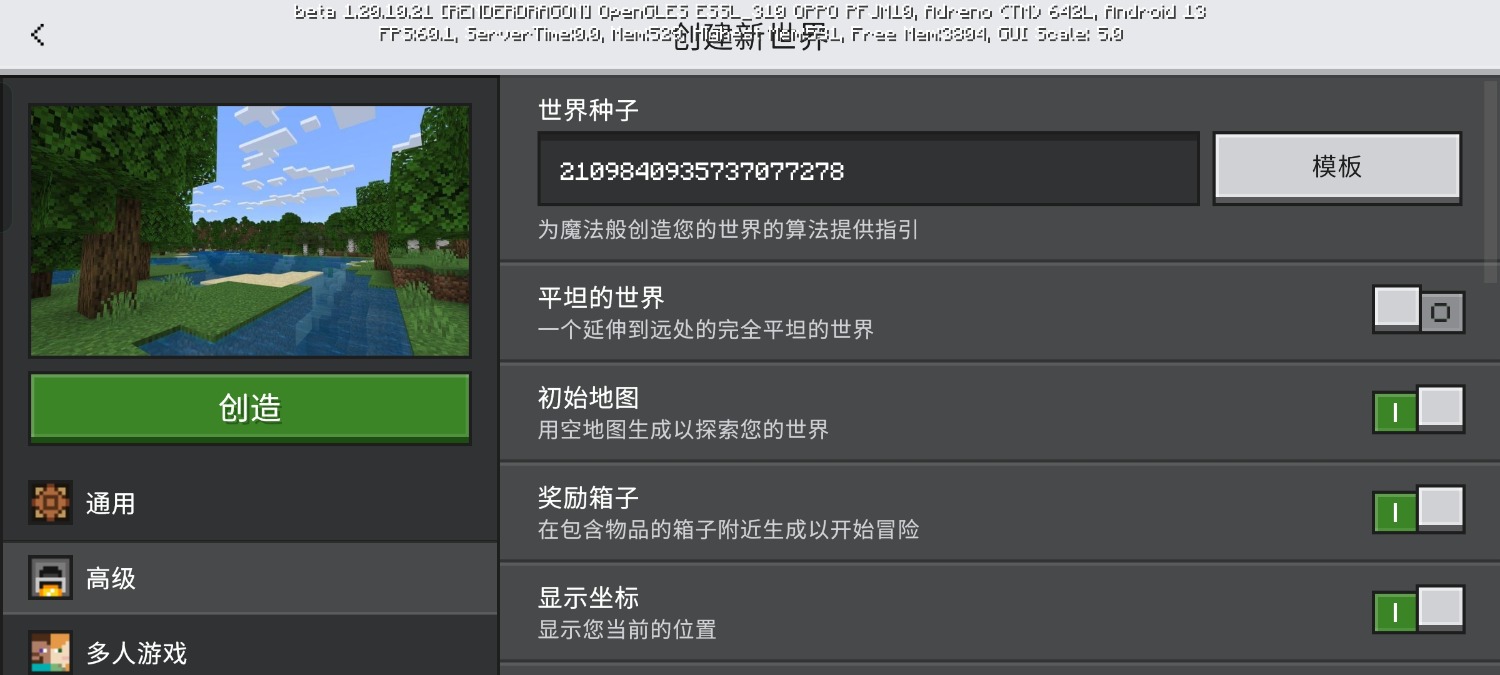
Task: Click the 显示您当前的位置 description
Action: (x=627, y=630)
